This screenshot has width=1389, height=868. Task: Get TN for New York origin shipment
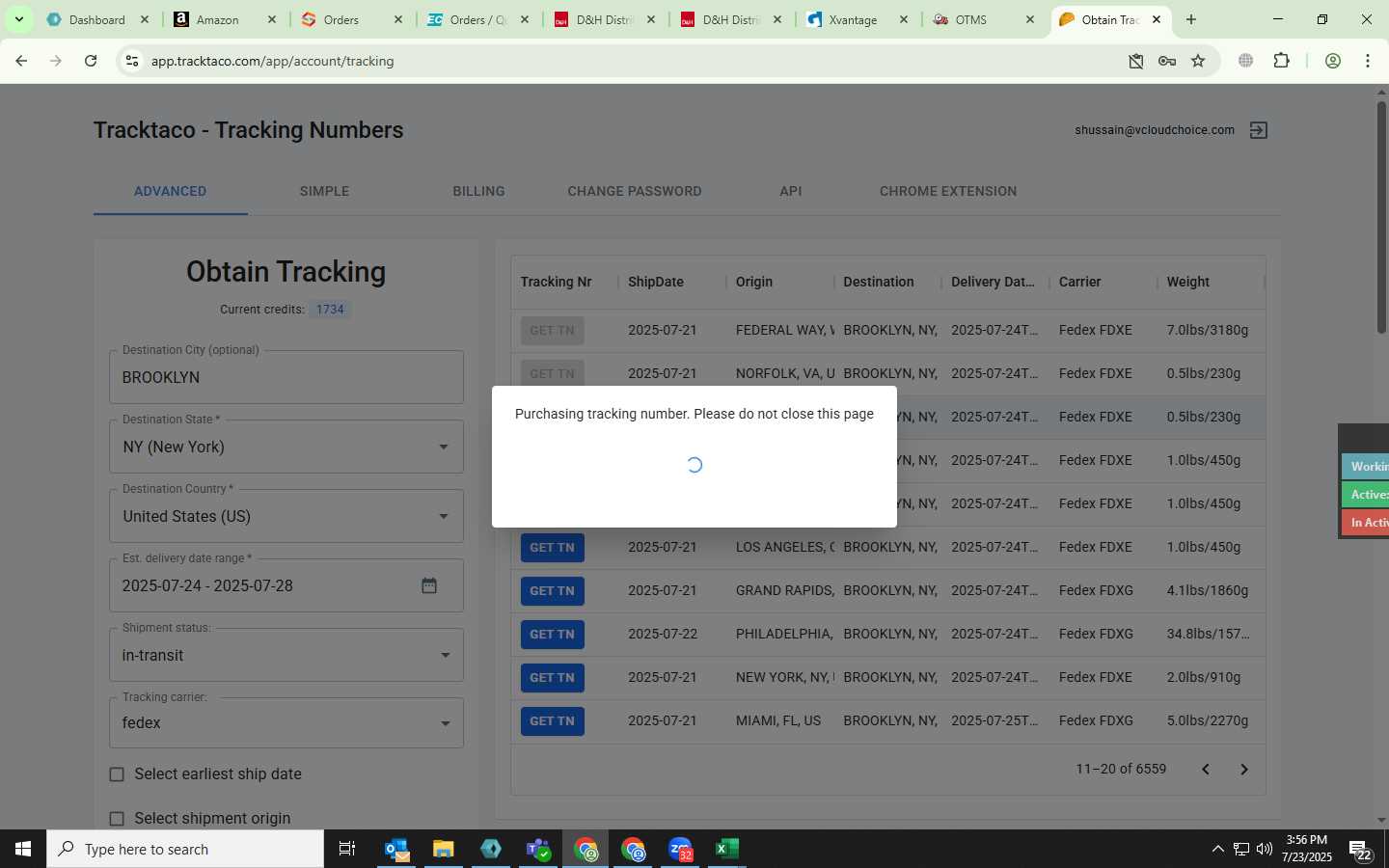coord(552,678)
